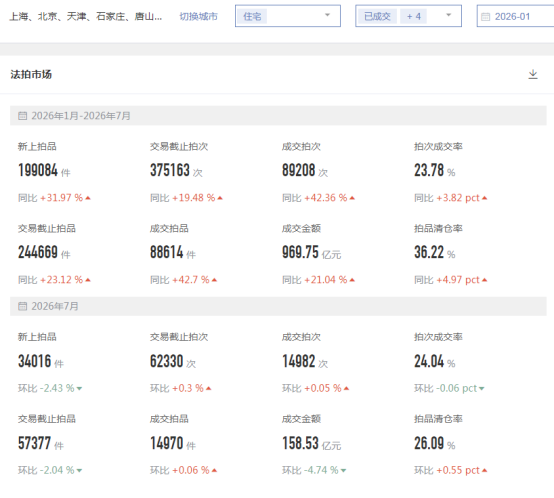Click July 成交拍品 value 14970

point(167,443)
